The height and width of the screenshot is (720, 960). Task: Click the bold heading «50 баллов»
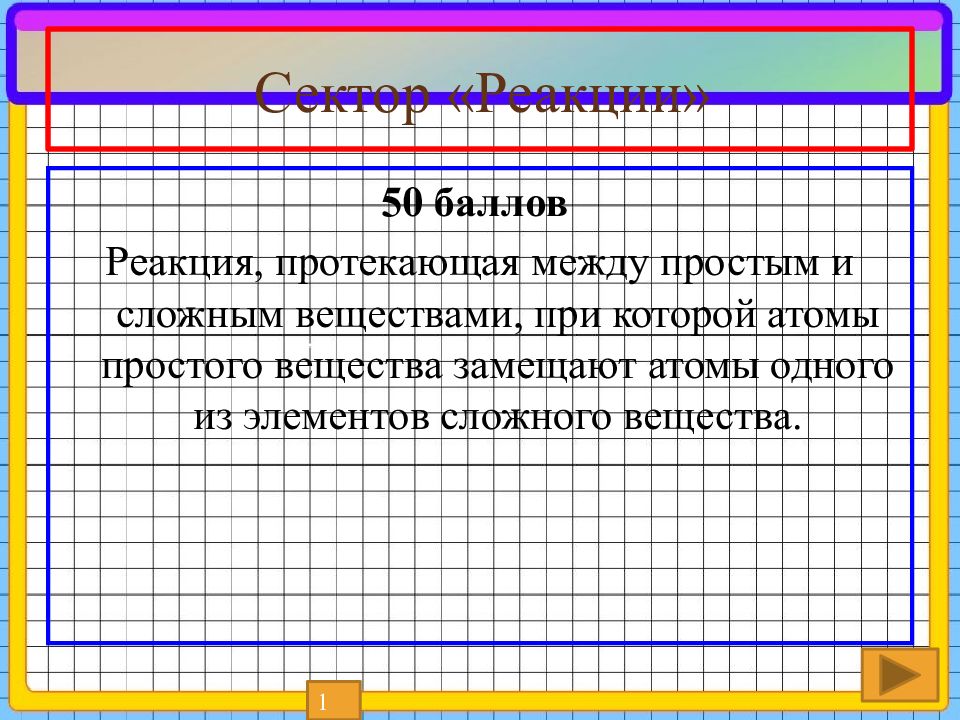click(474, 203)
